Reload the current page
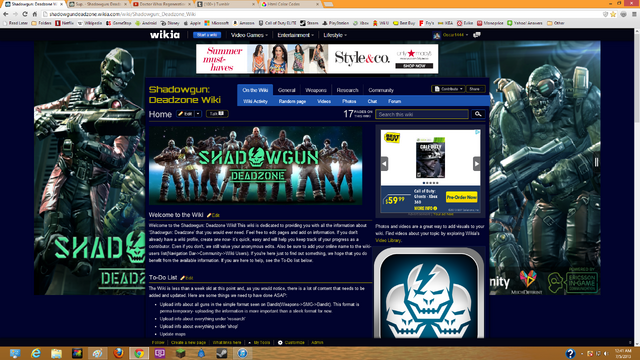640x360 pixels. tap(25, 14)
